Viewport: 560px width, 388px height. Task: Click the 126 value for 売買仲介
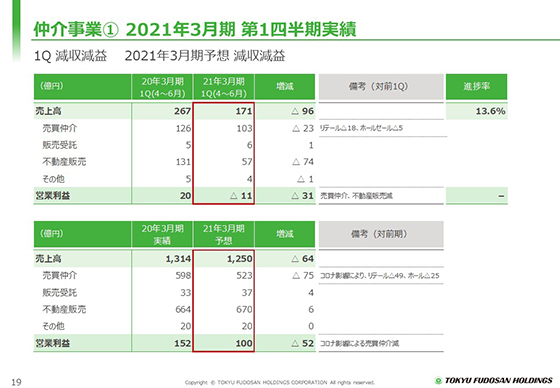pyautogui.click(x=183, y=128)
